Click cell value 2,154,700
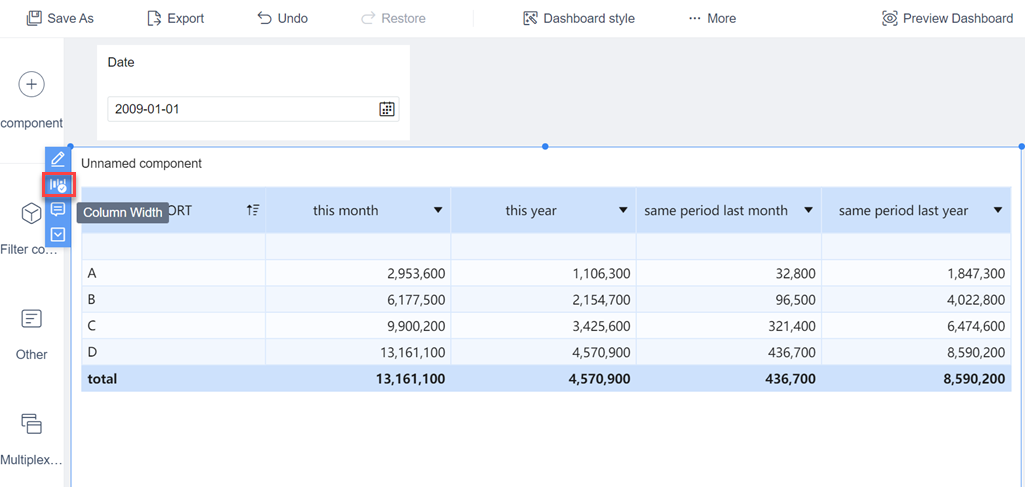Image resolution: width=1025 pixels, height=487 pixels. [x=601, y=300]
